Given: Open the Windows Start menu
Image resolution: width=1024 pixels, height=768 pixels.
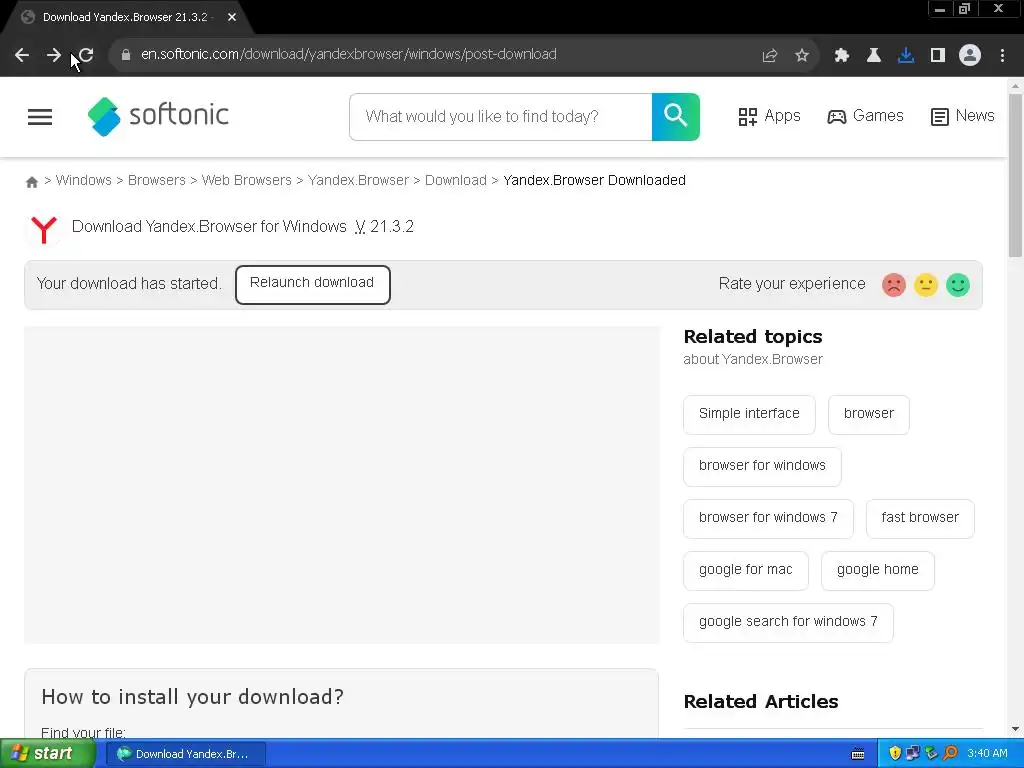Looking at the screenshot, I should point(47,754).
